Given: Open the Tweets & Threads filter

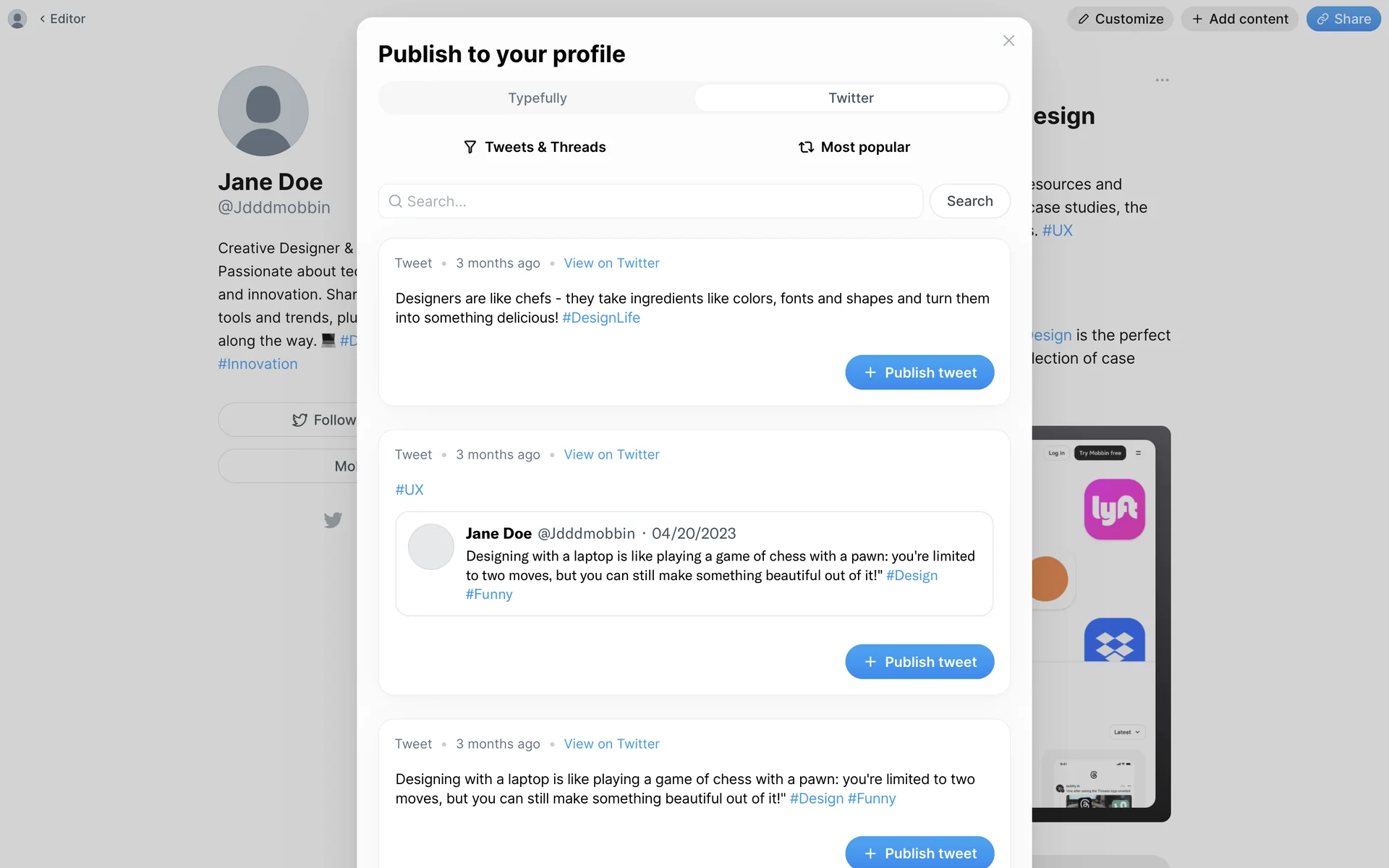Looking at the screenshot, I should pyautogui.click(x=535, y=147).
